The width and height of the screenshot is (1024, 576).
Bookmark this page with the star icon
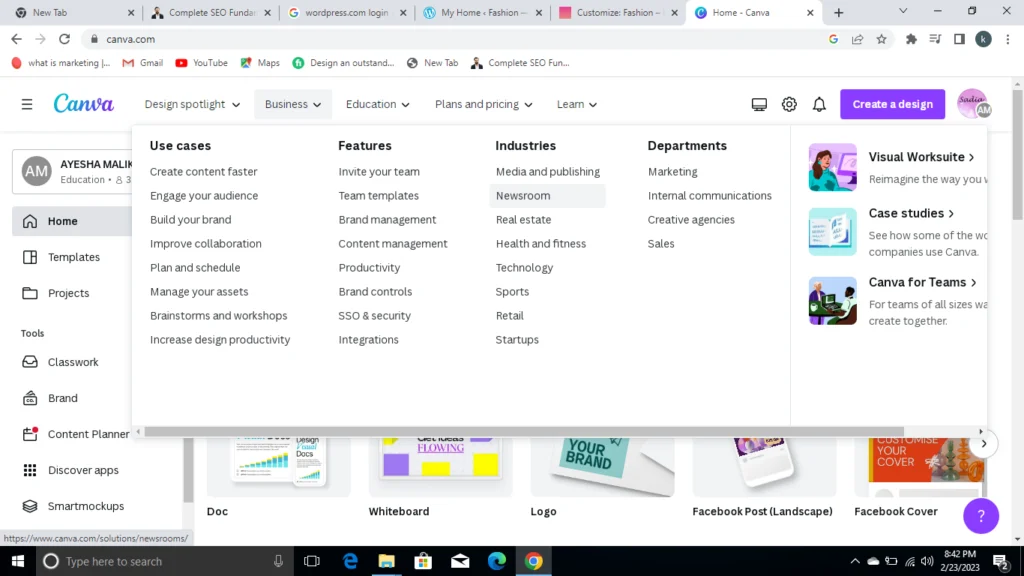coord(882,39)
